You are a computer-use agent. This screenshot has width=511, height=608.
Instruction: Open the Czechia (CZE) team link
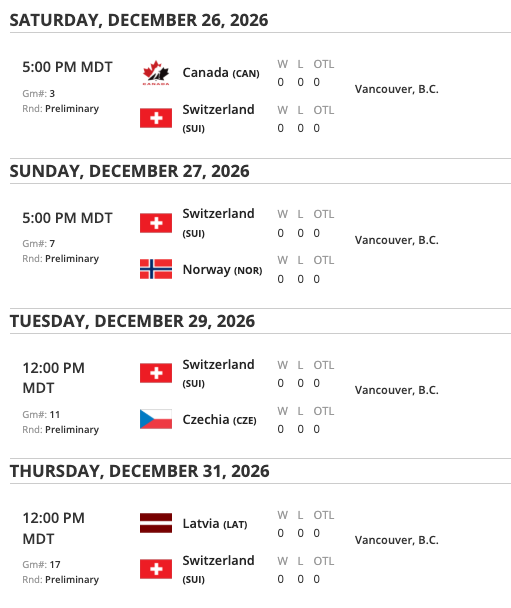219,420
